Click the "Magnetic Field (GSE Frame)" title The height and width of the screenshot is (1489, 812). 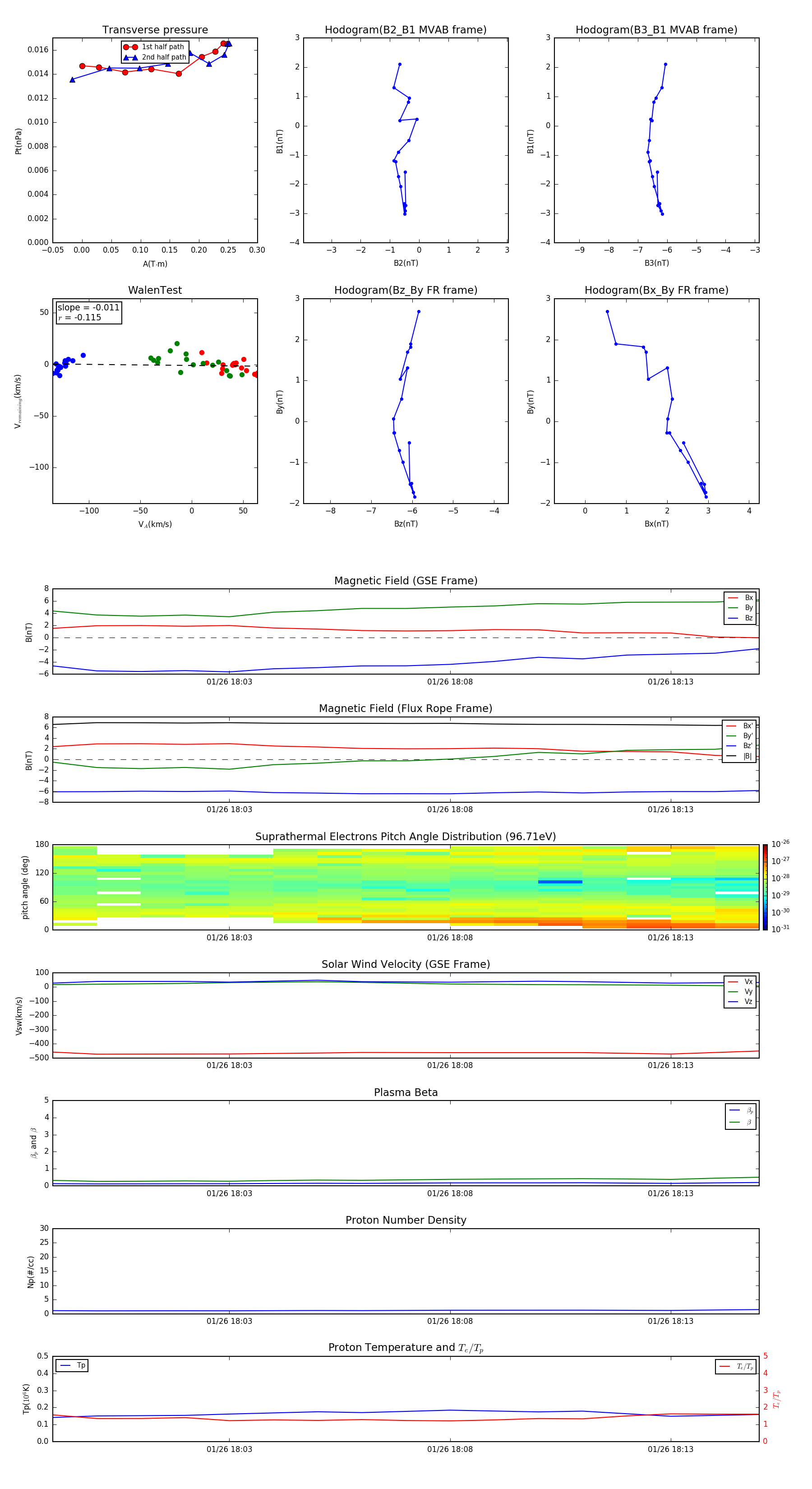pyautogui.click(x=406, y=581)
